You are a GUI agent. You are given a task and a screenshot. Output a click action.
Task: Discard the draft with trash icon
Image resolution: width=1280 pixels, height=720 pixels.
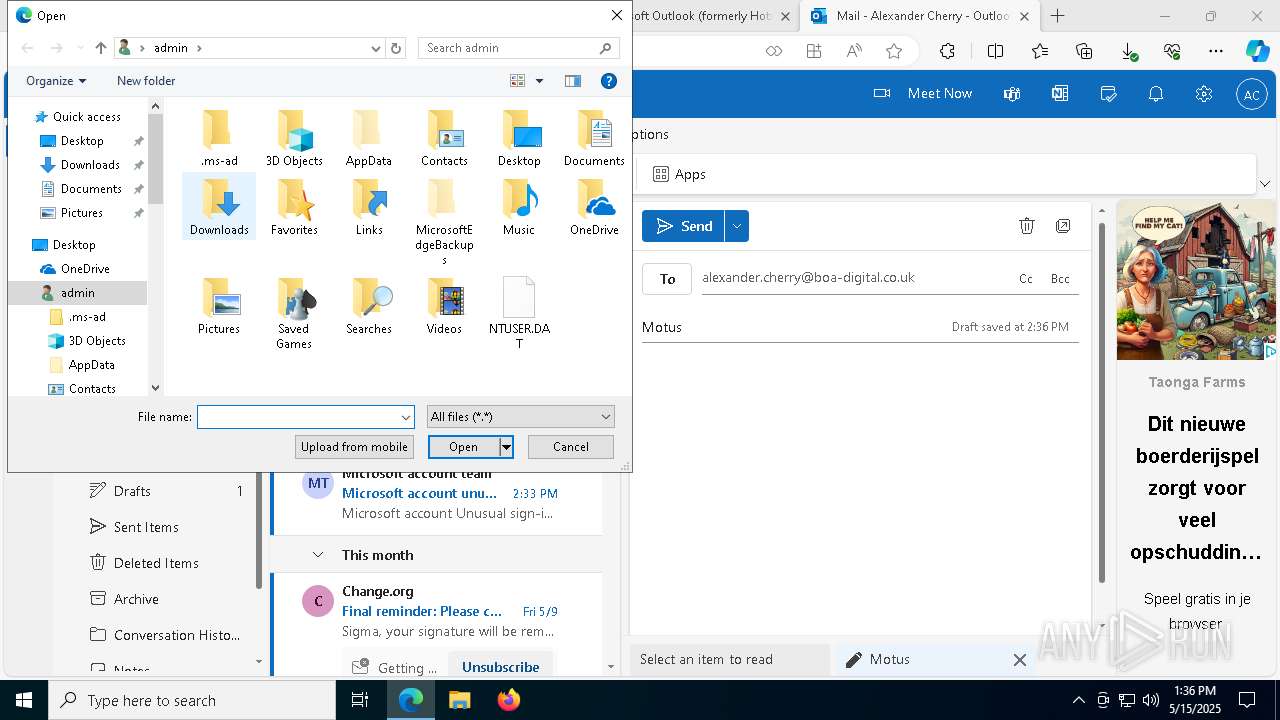(x=1026, y=226)
